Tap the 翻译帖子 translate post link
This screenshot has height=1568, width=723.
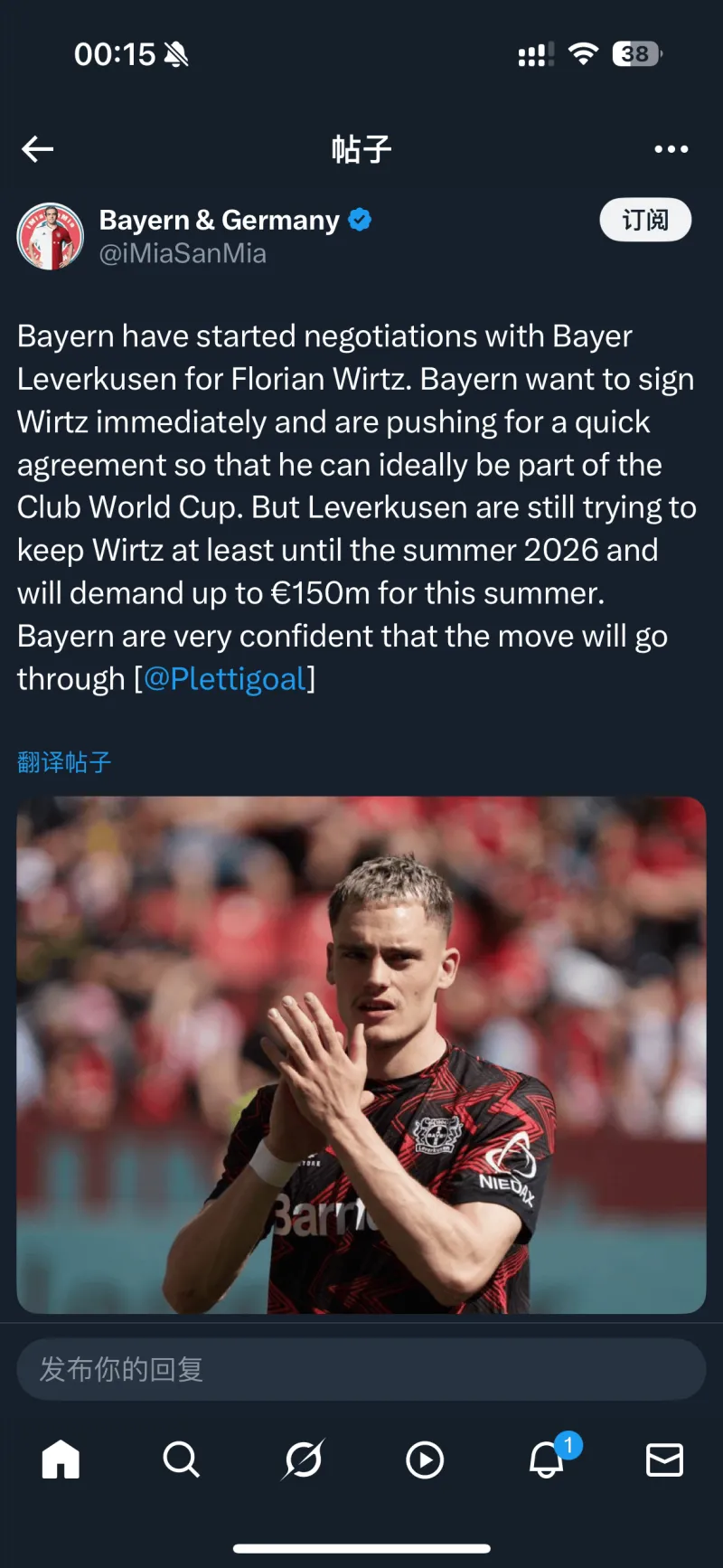pos(64,762)
